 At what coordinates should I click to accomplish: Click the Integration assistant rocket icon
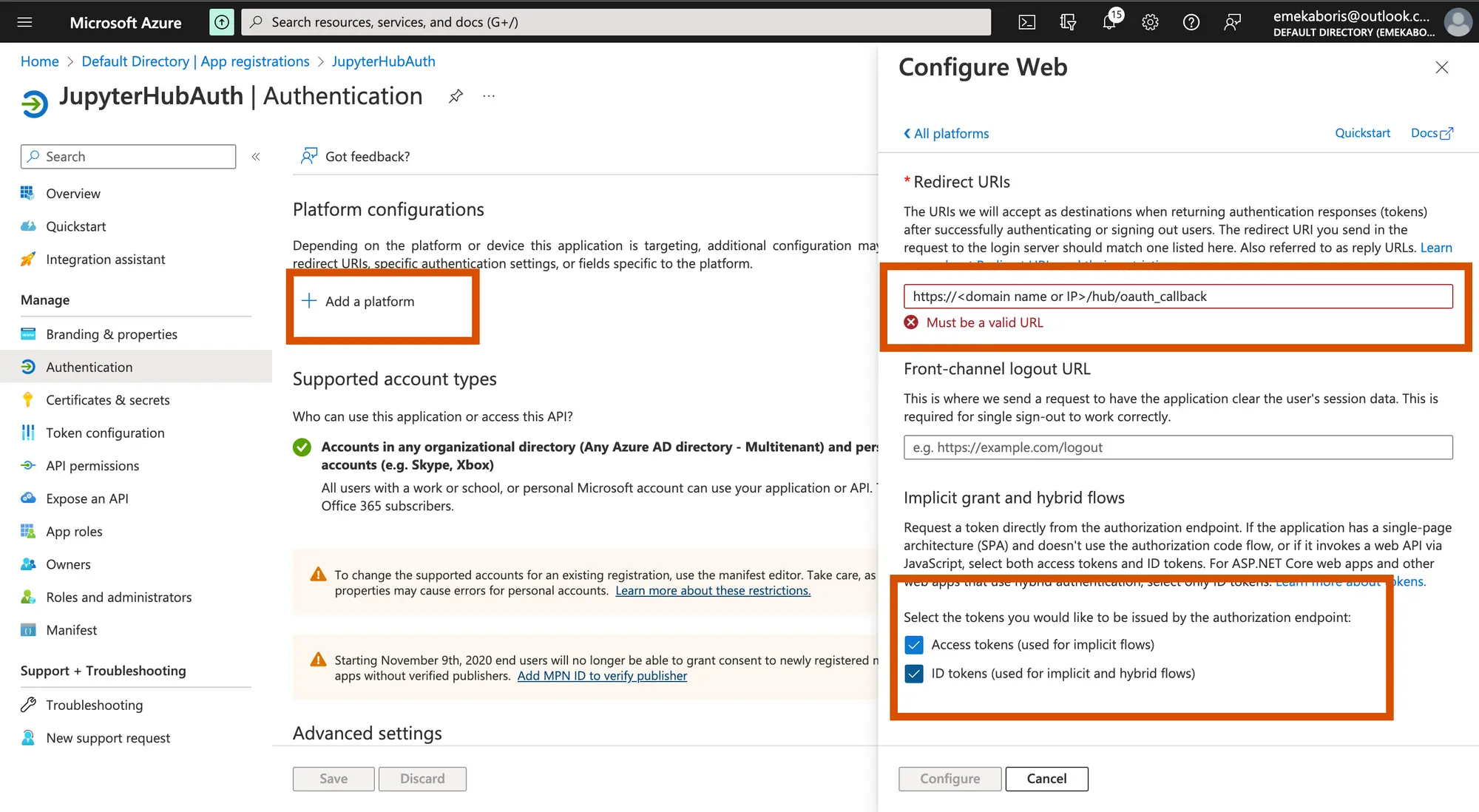28,259
